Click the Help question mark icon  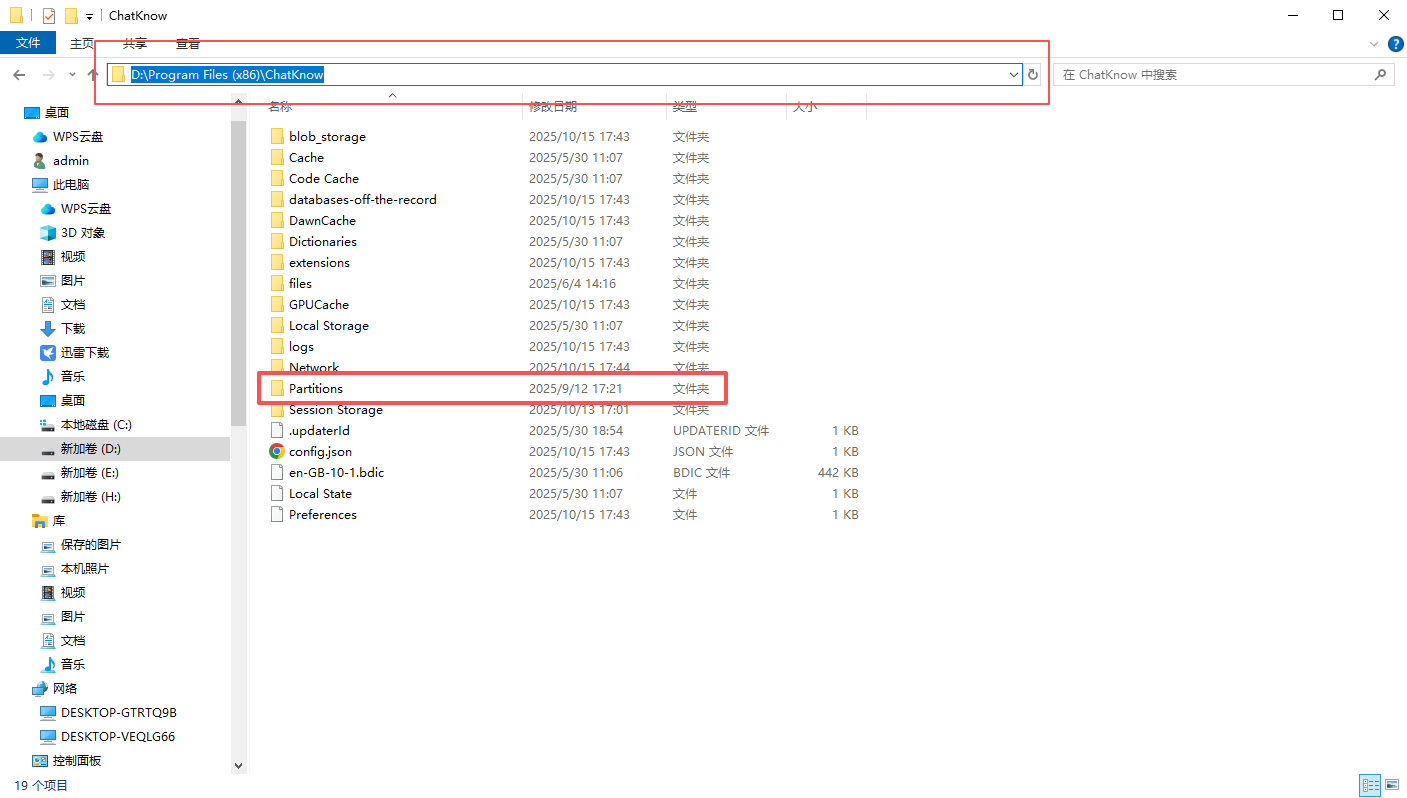tap(1396, 44)
